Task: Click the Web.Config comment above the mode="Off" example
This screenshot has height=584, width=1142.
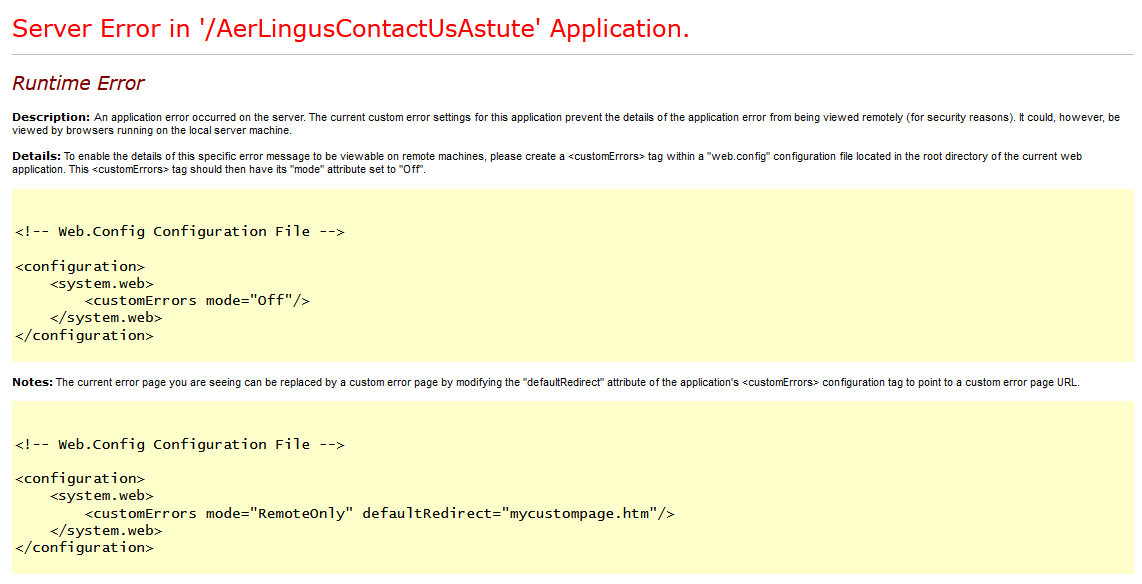Action: pyautogui.click(x=179, y=232)
